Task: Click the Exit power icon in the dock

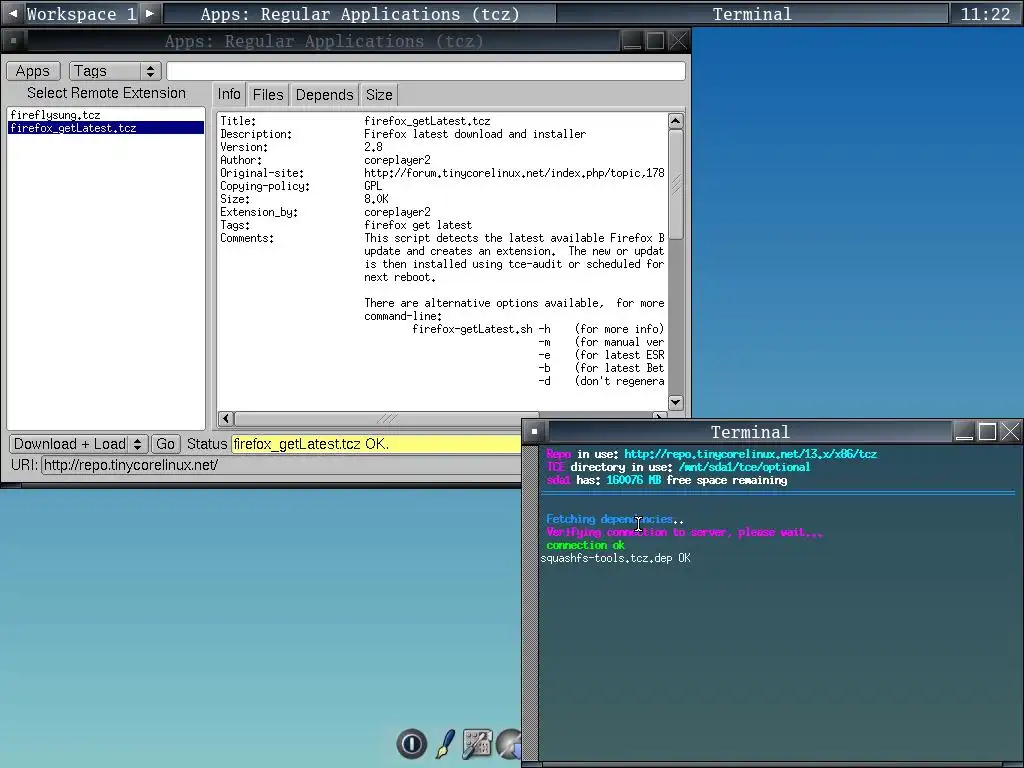Action: [411, 744]
